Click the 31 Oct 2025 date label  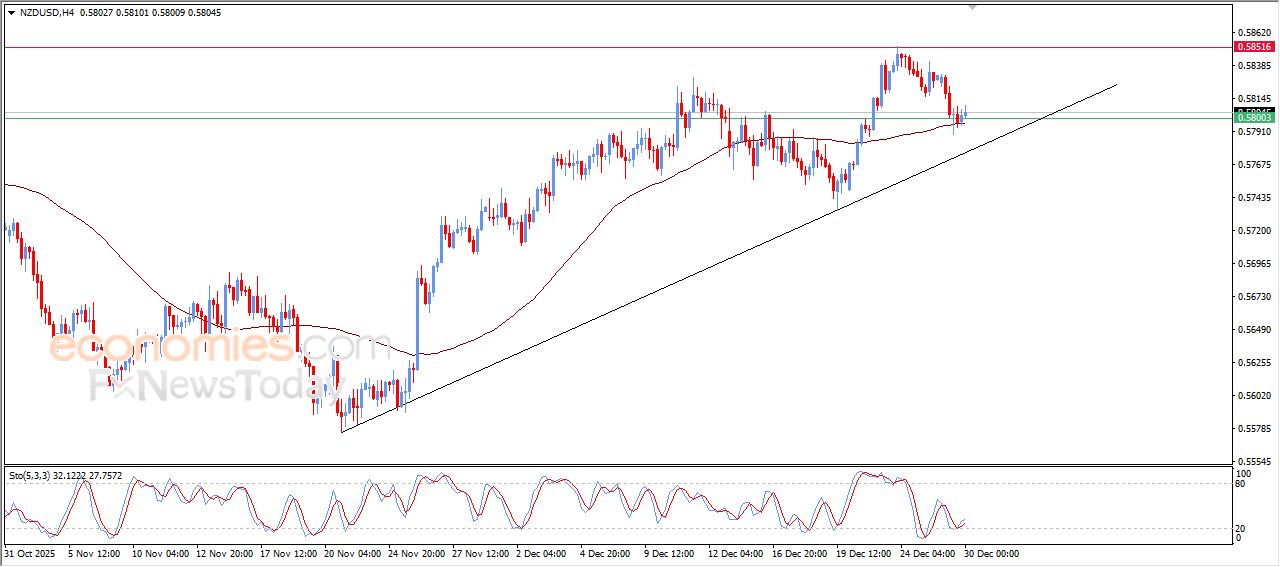pos(28,552)
